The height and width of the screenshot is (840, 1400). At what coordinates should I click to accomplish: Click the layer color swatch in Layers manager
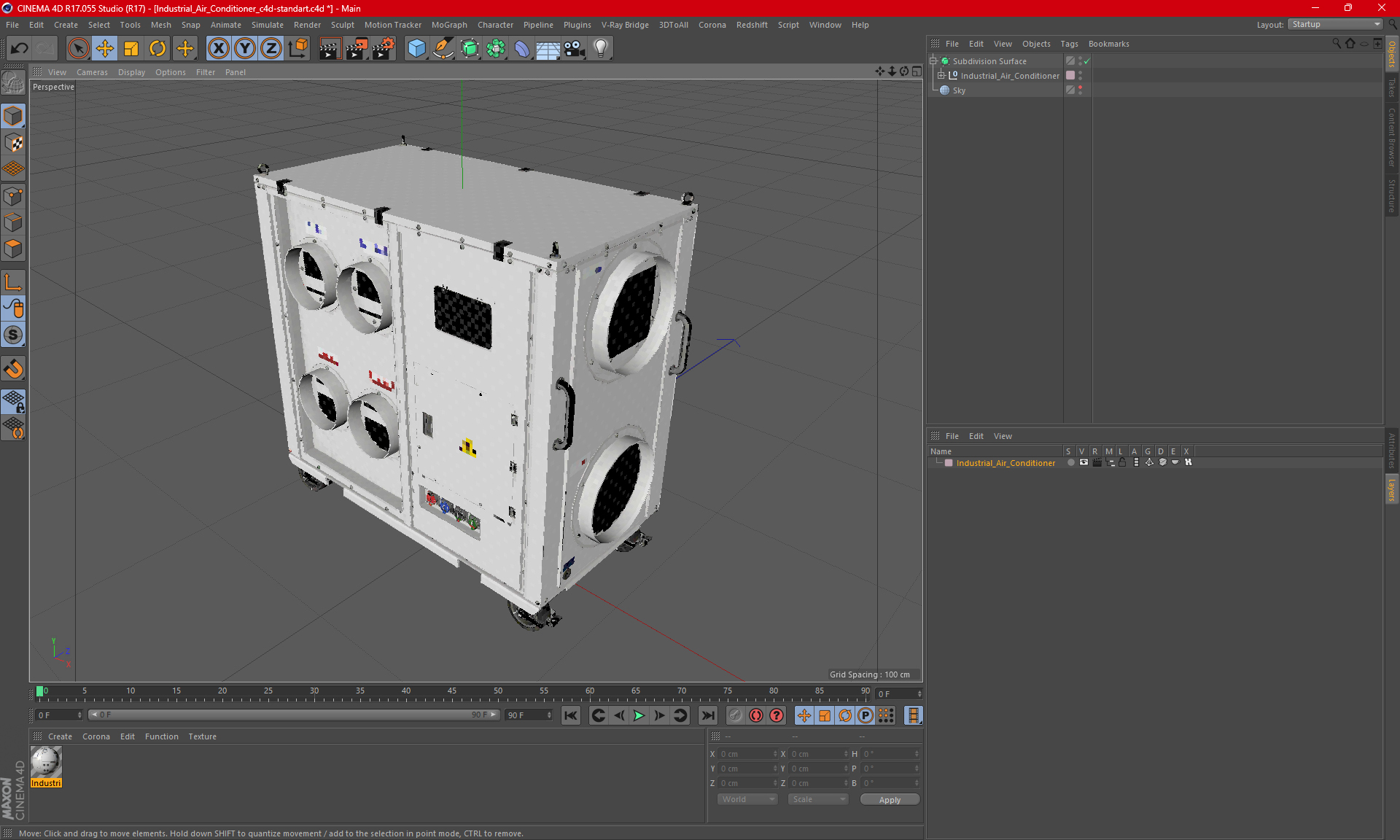949,463
